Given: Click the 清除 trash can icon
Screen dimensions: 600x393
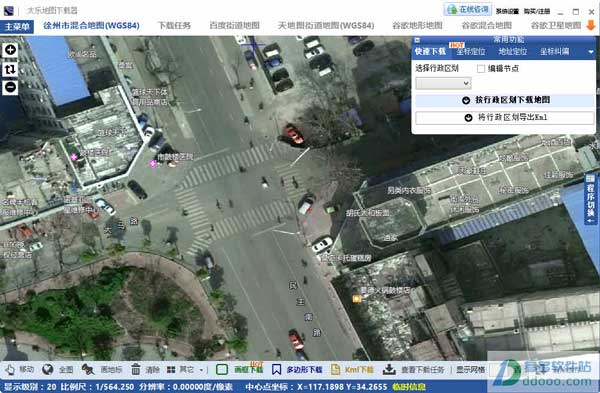Looking at the screenshot, I should coord(135,369).
